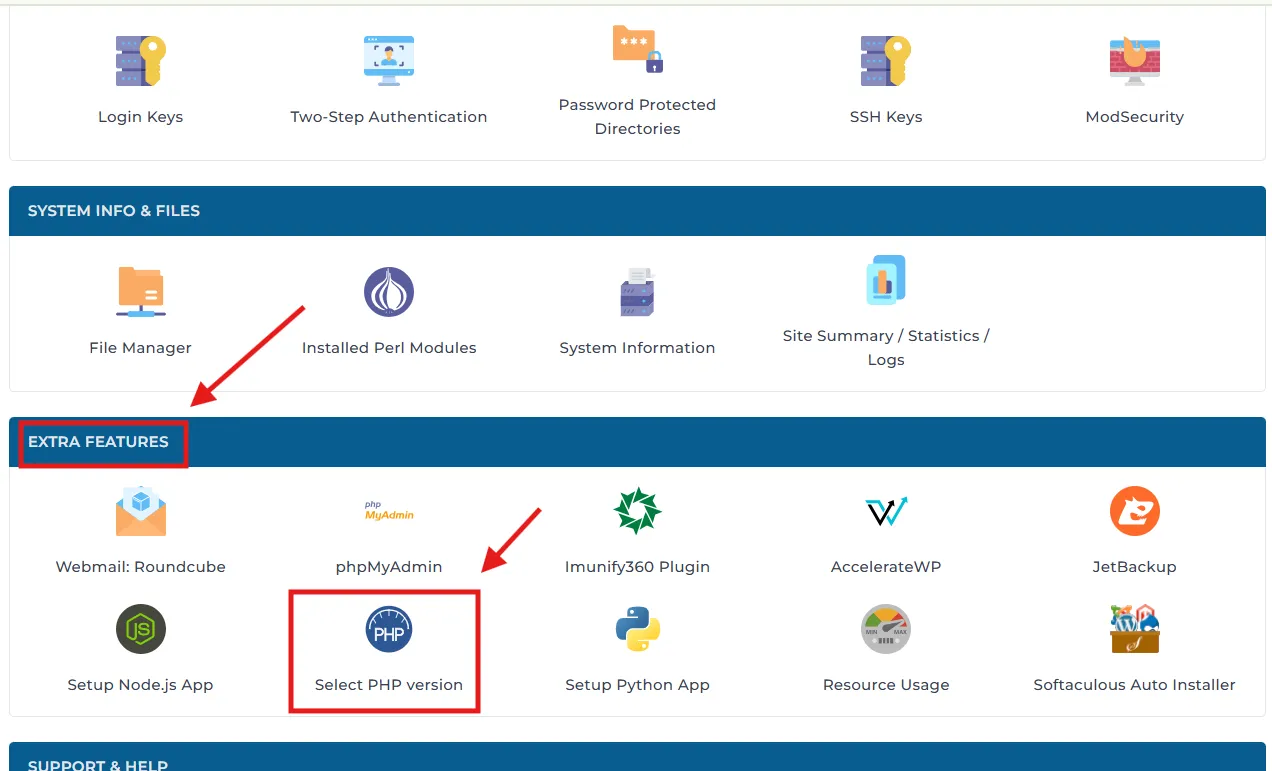This screenshot has width=1272, height=771.
Task: Click the Extra Features section header
Action: click(x=98, y=442)
